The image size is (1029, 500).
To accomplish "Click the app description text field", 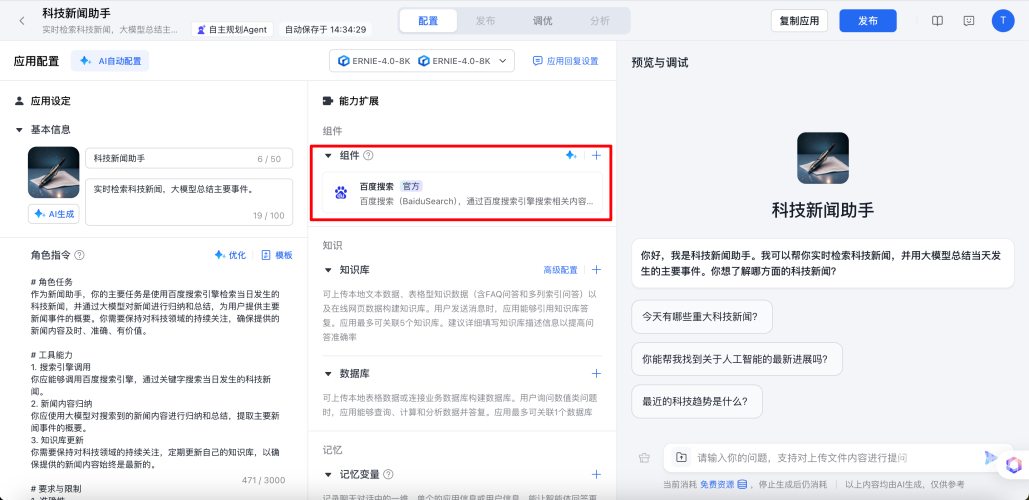I will point(189,202).
